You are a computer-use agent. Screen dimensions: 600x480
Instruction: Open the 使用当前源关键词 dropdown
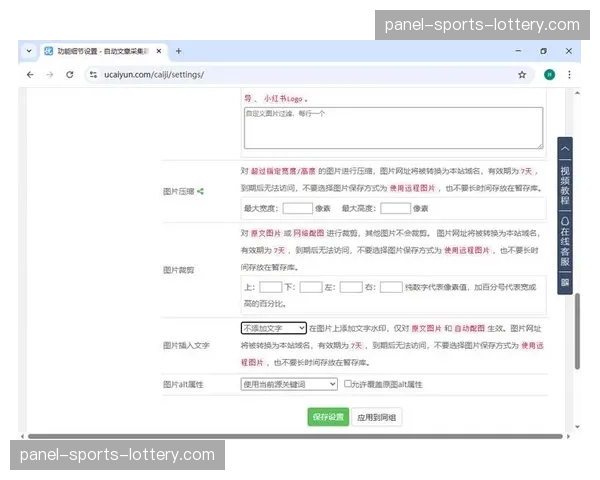(289, 384)
